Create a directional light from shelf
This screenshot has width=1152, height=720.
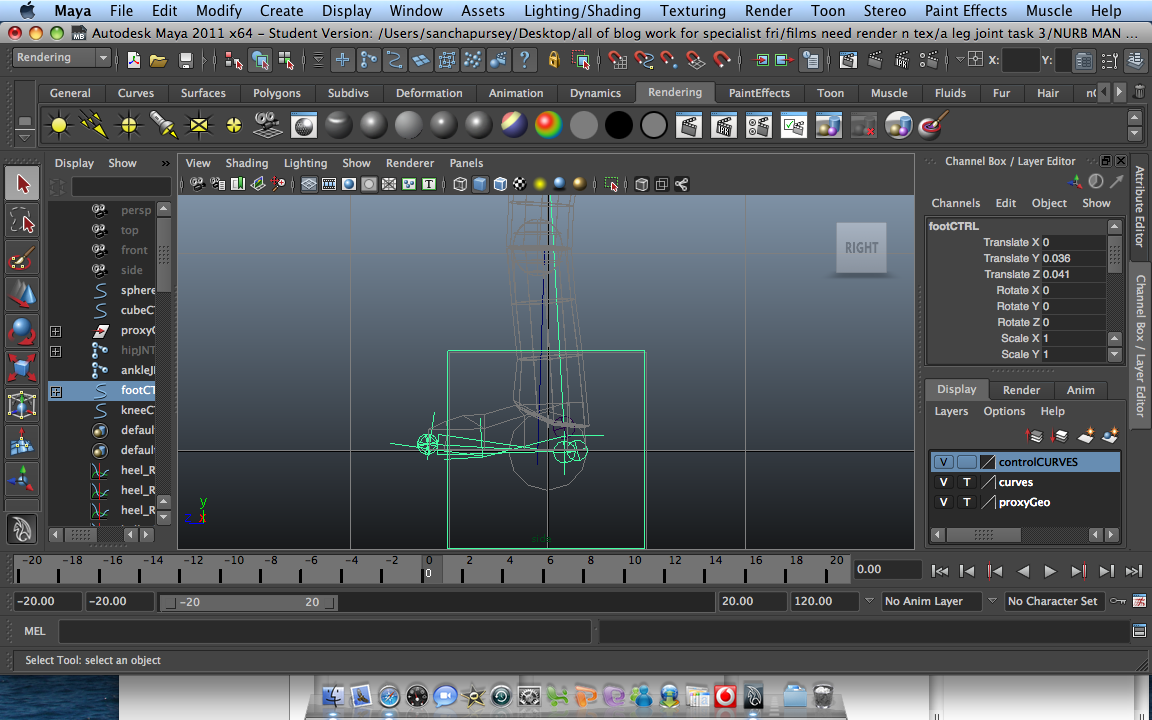pyautogui.click(x=94, y=126)
